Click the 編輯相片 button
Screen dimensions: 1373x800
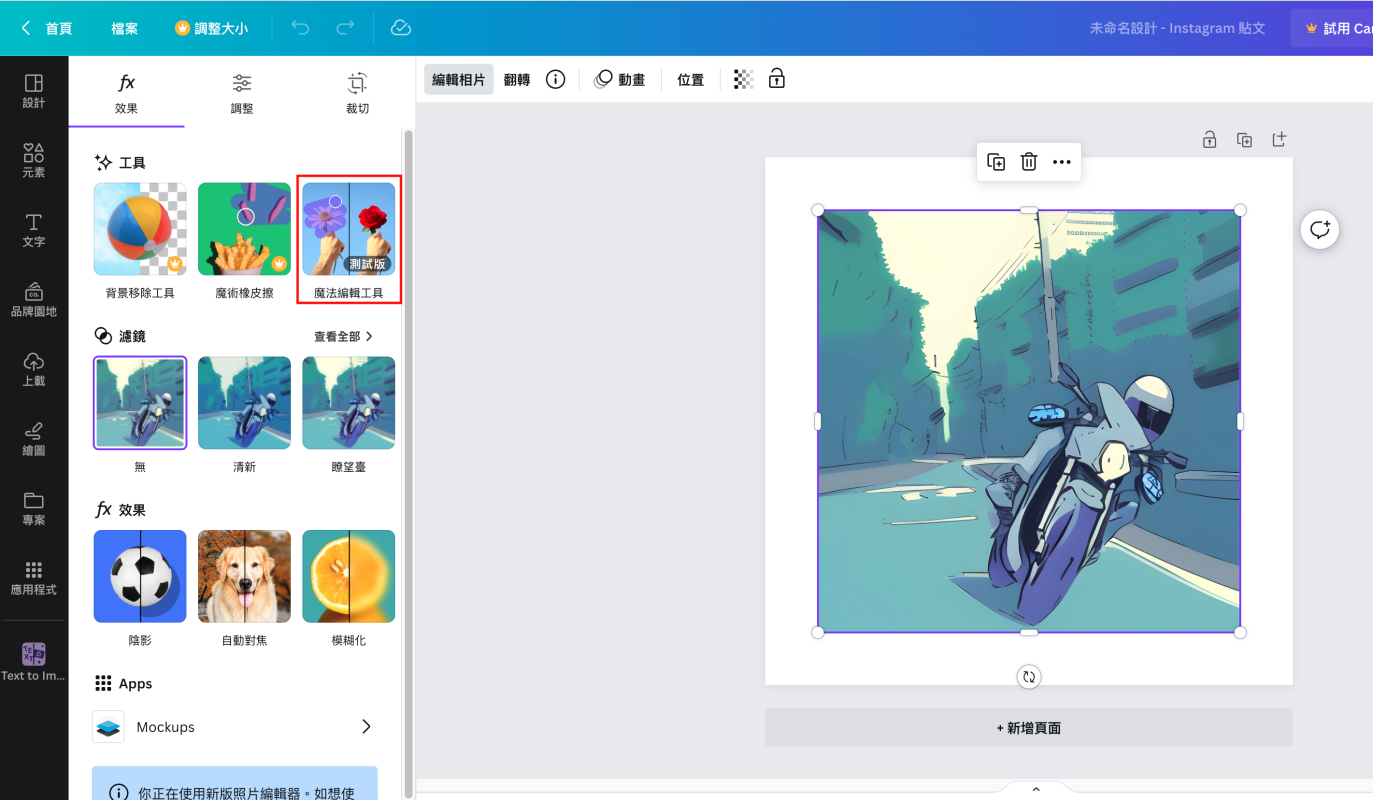pyautogui.click(x=458, y=80)
